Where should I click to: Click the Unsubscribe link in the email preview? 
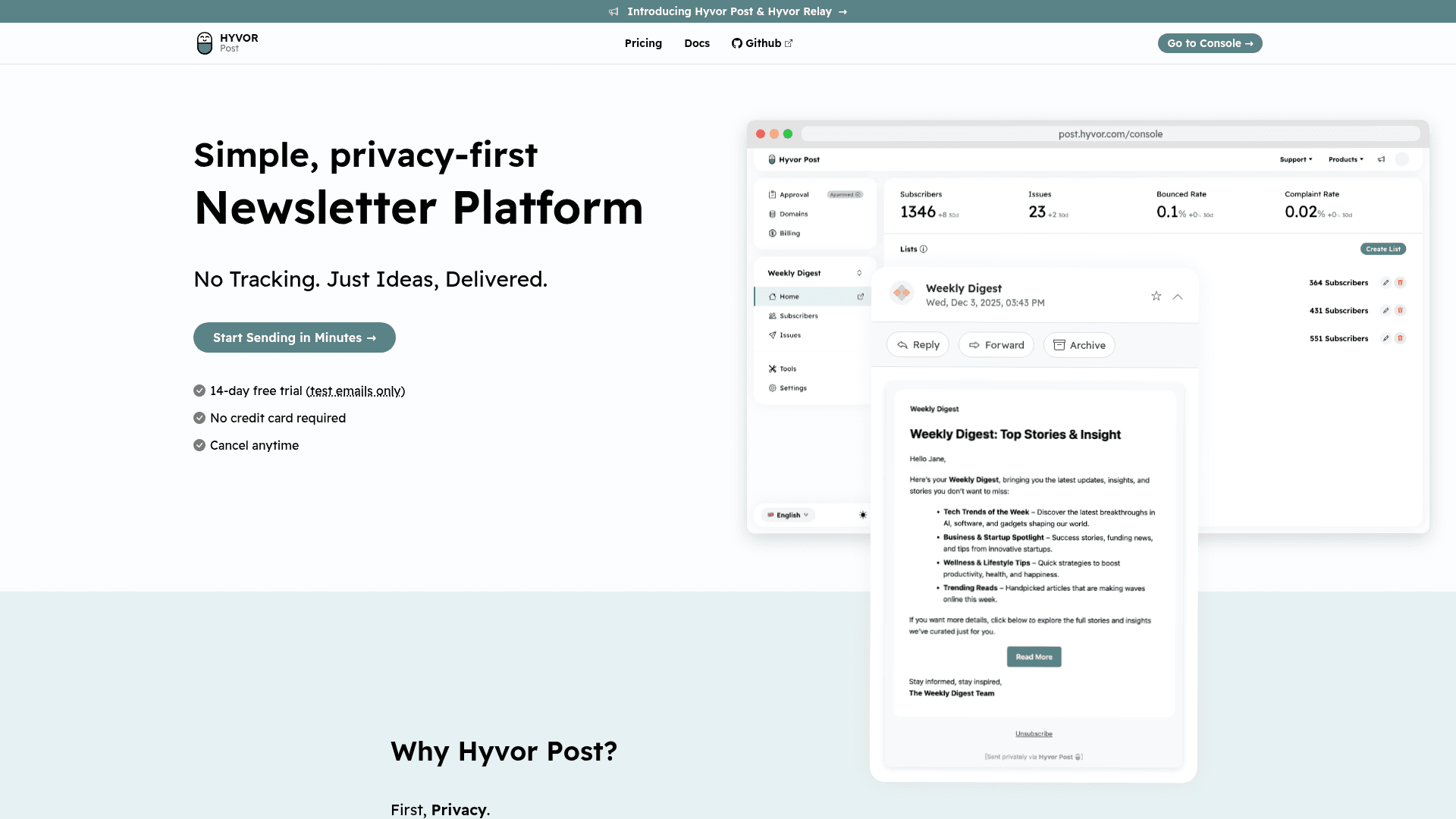pos(1034,733)
